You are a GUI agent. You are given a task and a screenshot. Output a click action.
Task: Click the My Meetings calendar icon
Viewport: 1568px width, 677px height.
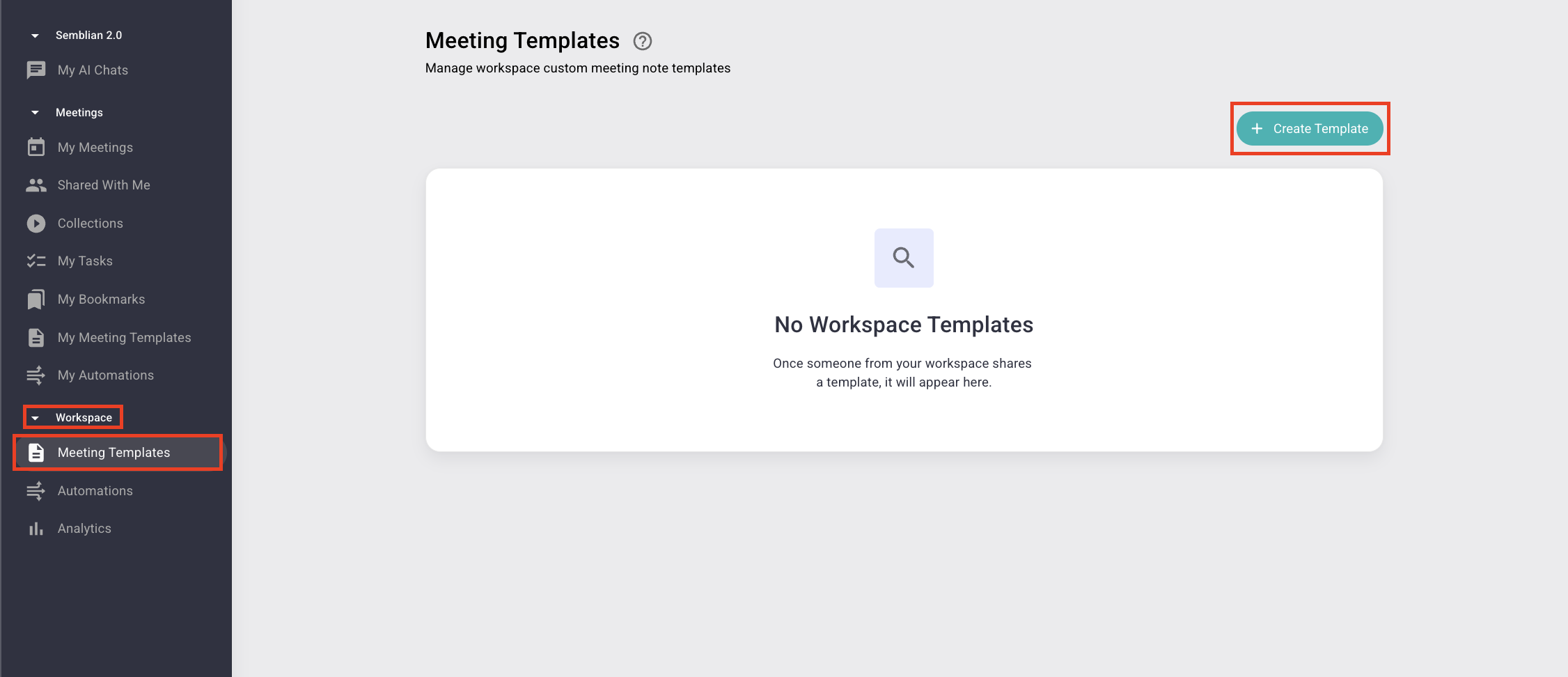(x=36, y=147)
